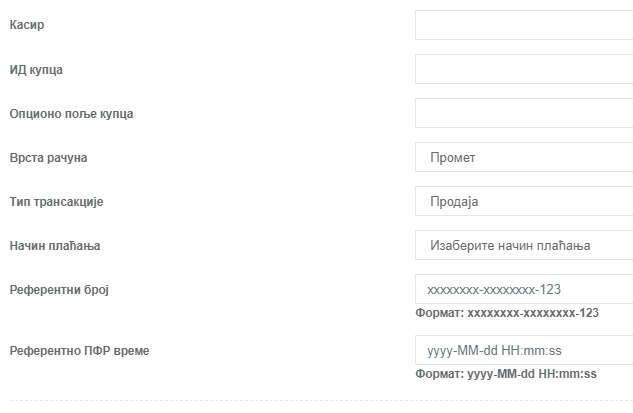Click into the ИД купца text box
This screenshot has height=413, width=633.
524,69
